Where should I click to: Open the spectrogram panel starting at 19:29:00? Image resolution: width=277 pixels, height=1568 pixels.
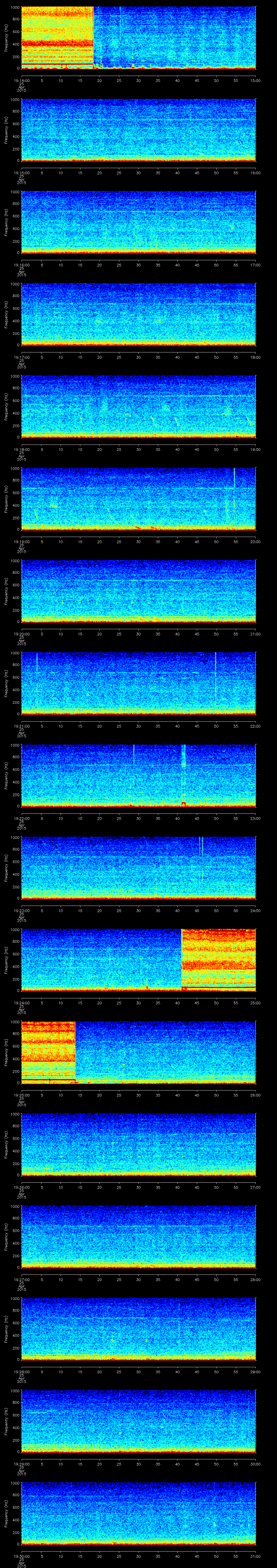138,1421
